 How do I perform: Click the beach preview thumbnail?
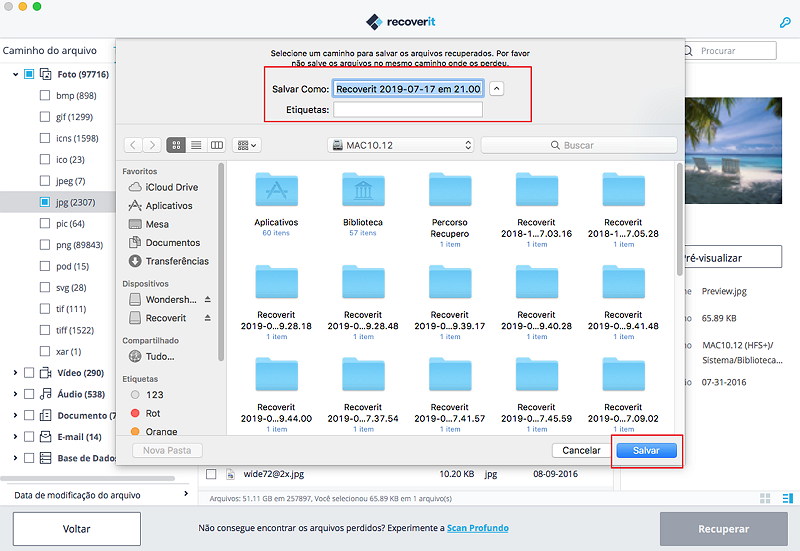point(733,151)
